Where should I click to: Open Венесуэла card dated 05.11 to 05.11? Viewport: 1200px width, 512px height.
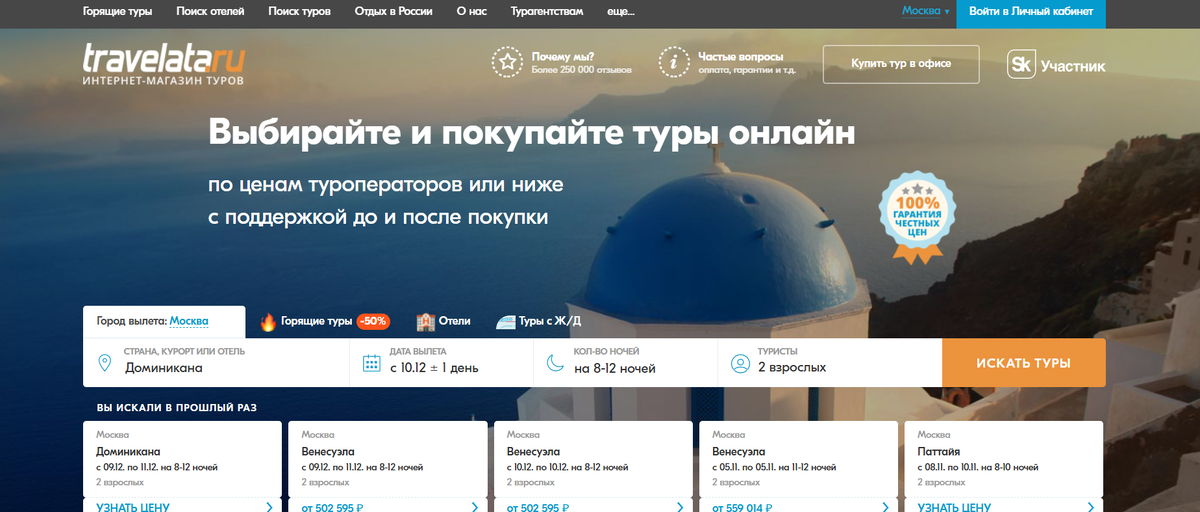coord(798,467)
